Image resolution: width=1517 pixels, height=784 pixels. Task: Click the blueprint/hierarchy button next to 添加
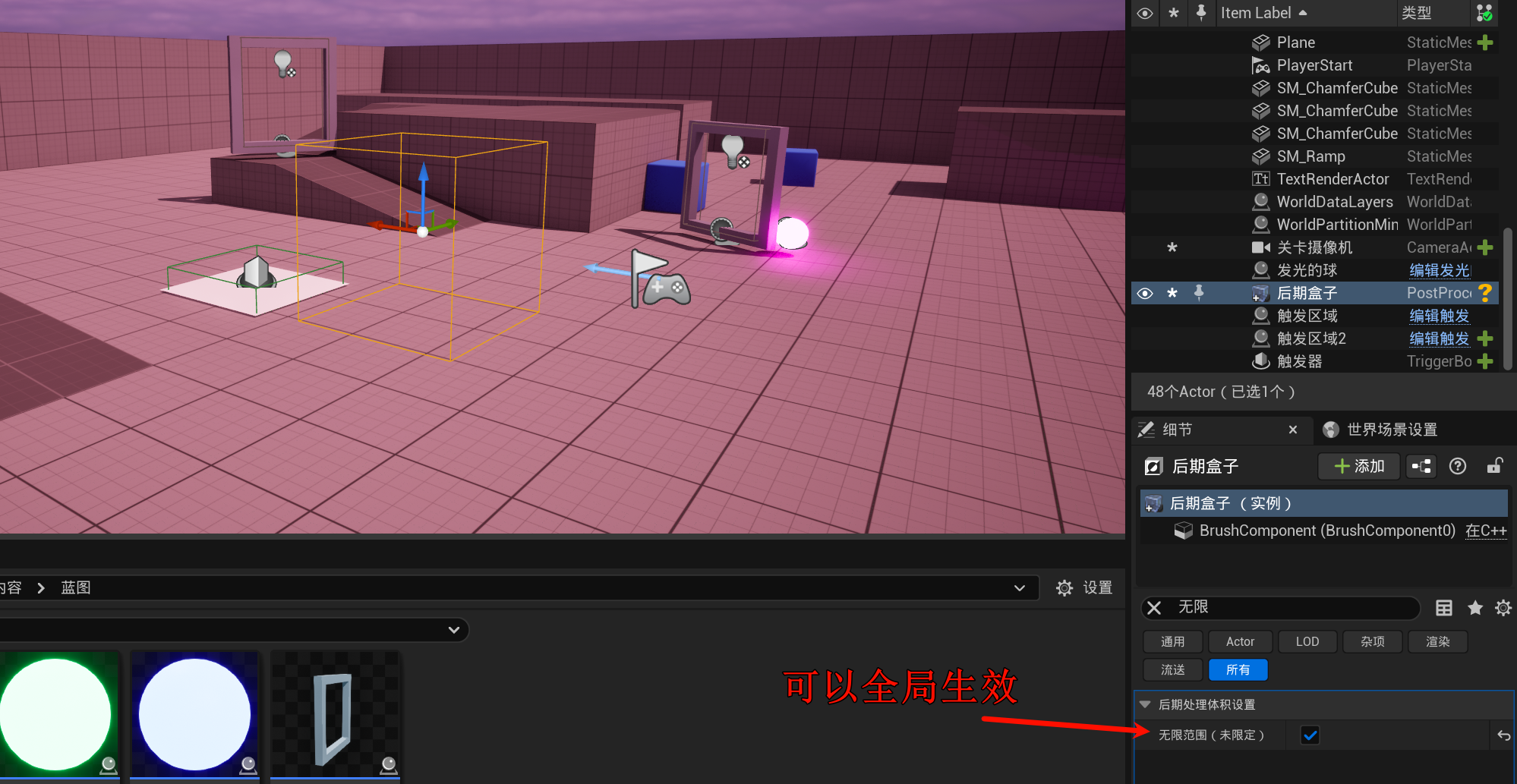point(1421,466)
